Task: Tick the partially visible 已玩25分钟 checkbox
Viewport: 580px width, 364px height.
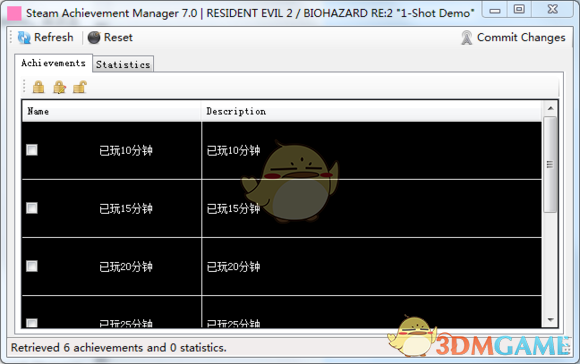Action: pyautogui.click(x=32, y=323)
